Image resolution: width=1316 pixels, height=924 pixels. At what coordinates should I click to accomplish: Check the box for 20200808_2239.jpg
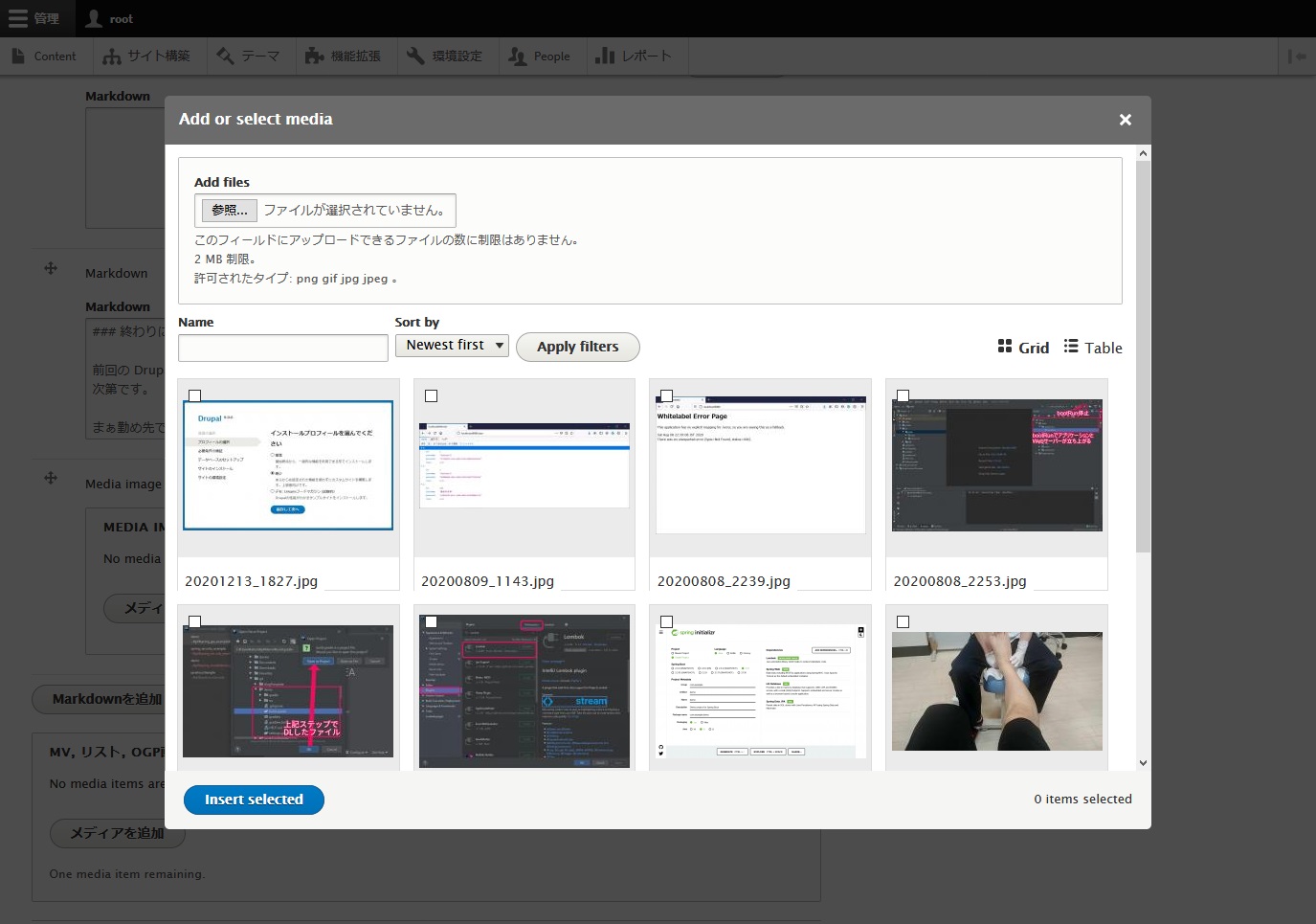666,395
